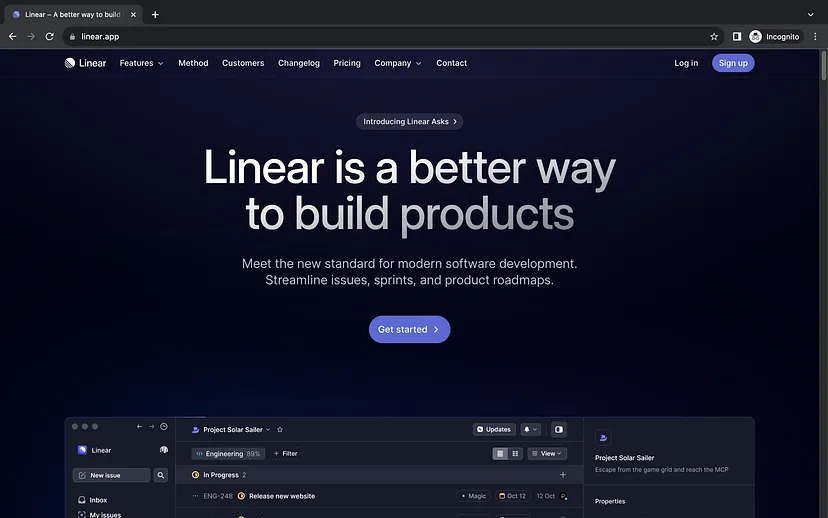Star the Project Solar Sailer project

click(x=280, y=429)
